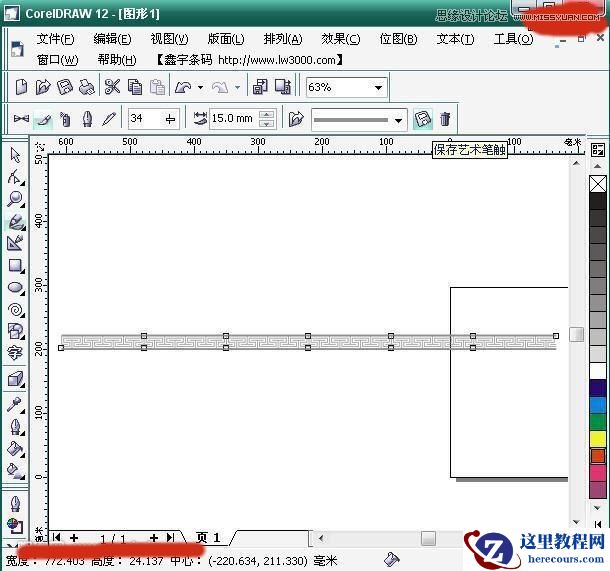
Task: Click the smoothing slider button beside 34
Action: 170,119
